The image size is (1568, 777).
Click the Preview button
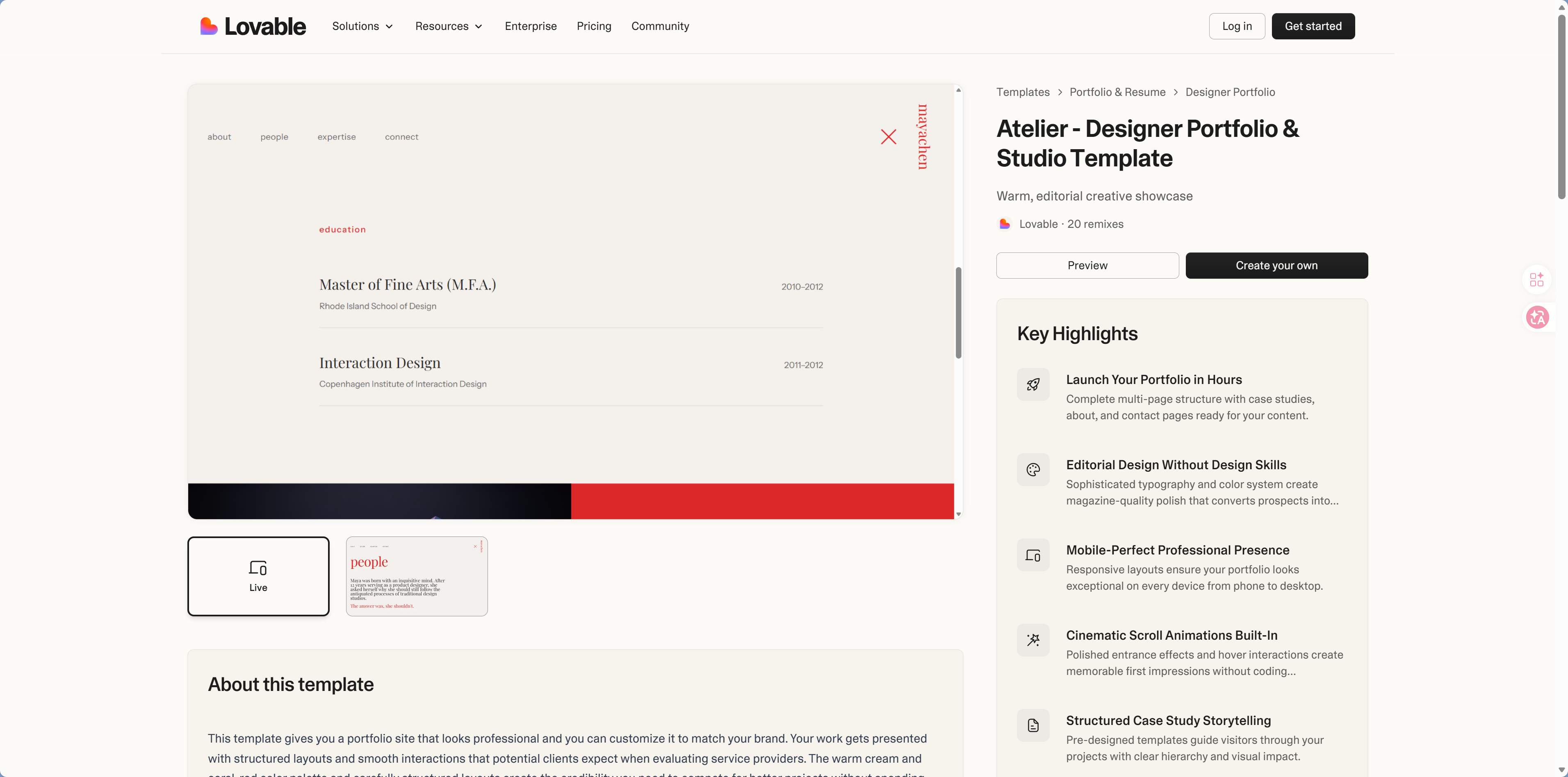tap(1087, 265)
